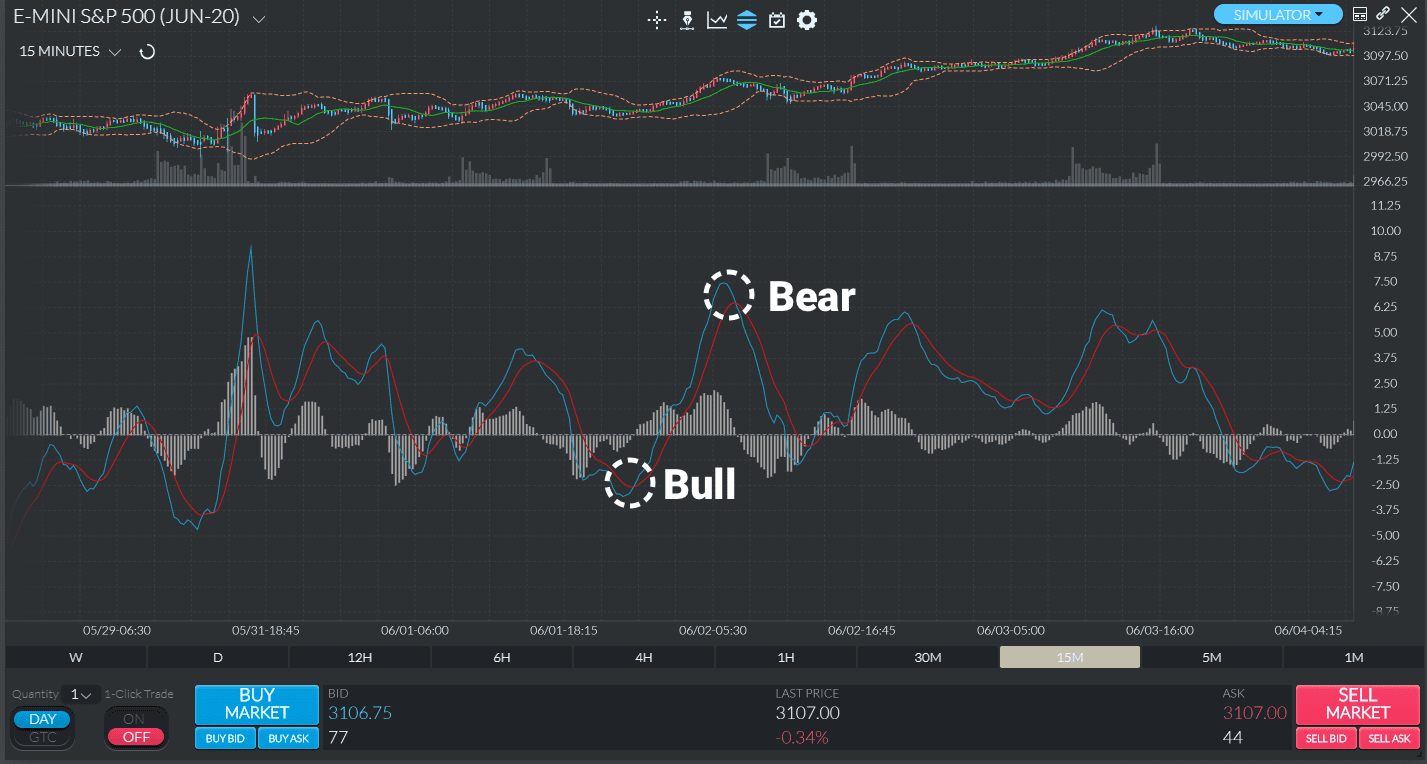Select the DAY order duration
The image size is (1427, 764).
42,719
